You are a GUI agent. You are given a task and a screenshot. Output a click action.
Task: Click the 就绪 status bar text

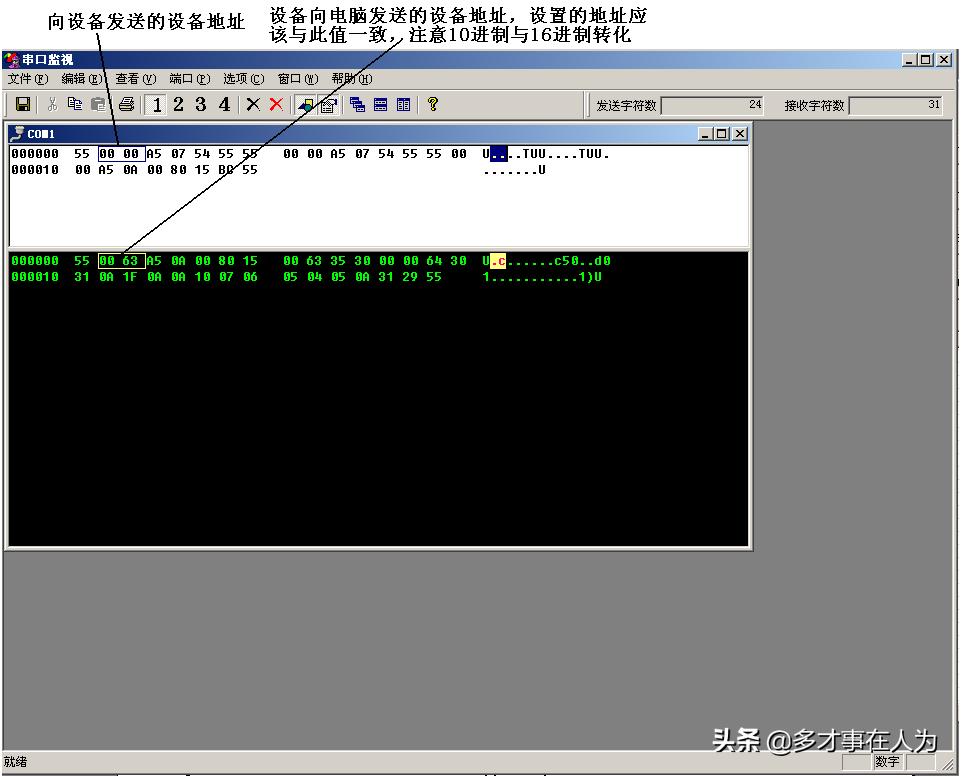(x=15, y=762)
